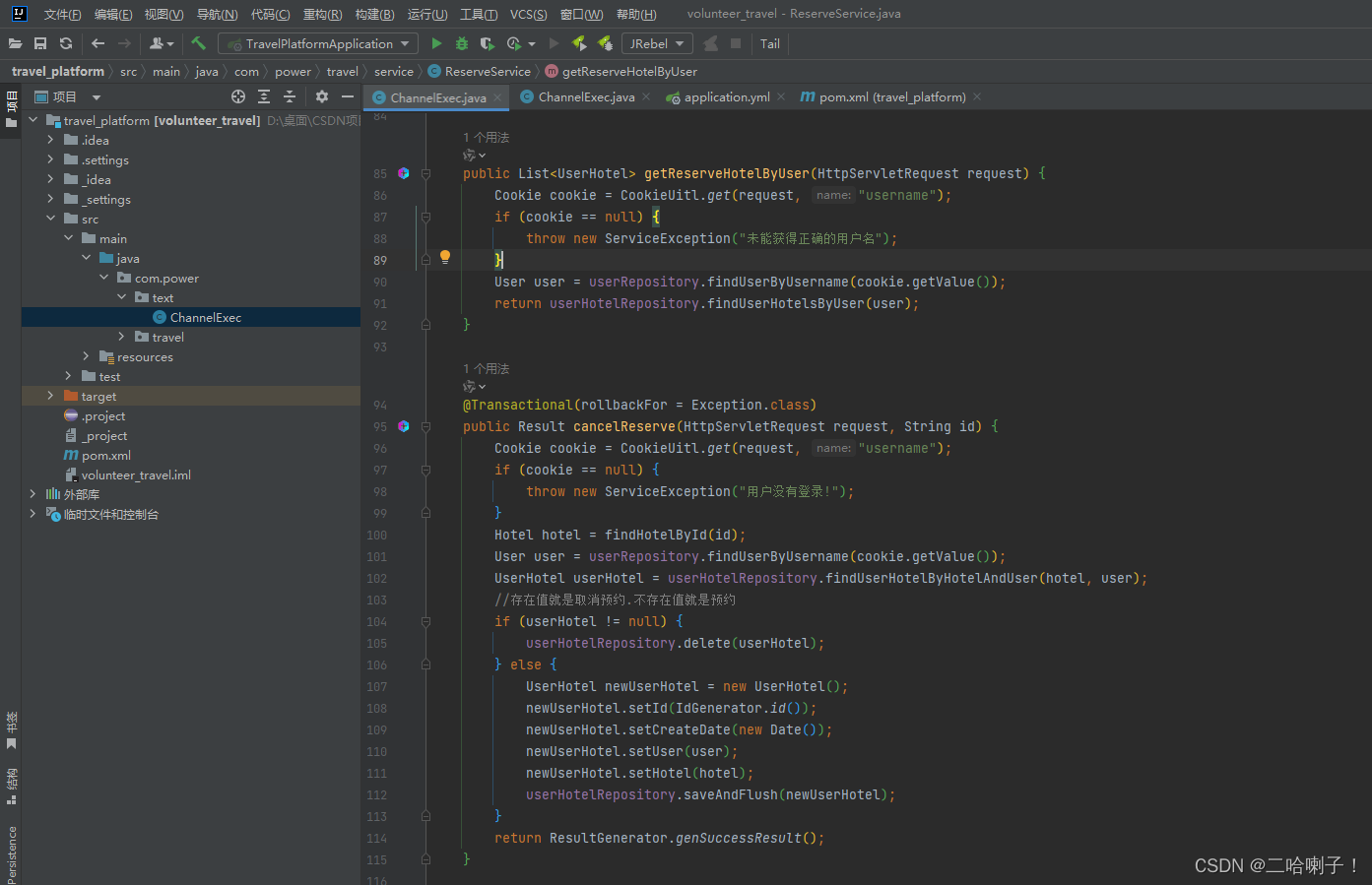
Task: Open the 结构 side tool window
Action: pyautogui.click(x=11, y=786)
